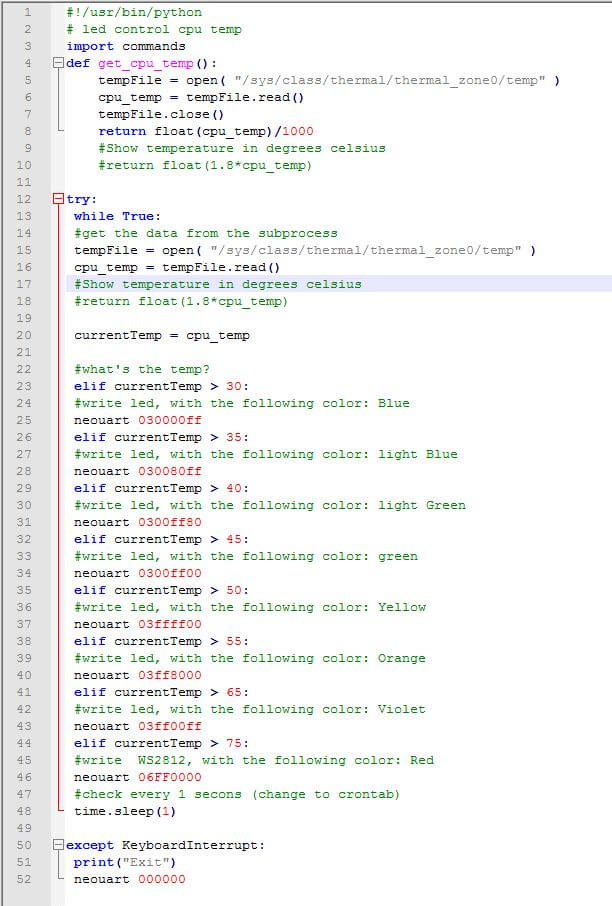This screenshot has height=906, width=612.
Task: Click 'elif currentTemp > 65:' line
Action: pyautogui.click(x=161, y=692)
